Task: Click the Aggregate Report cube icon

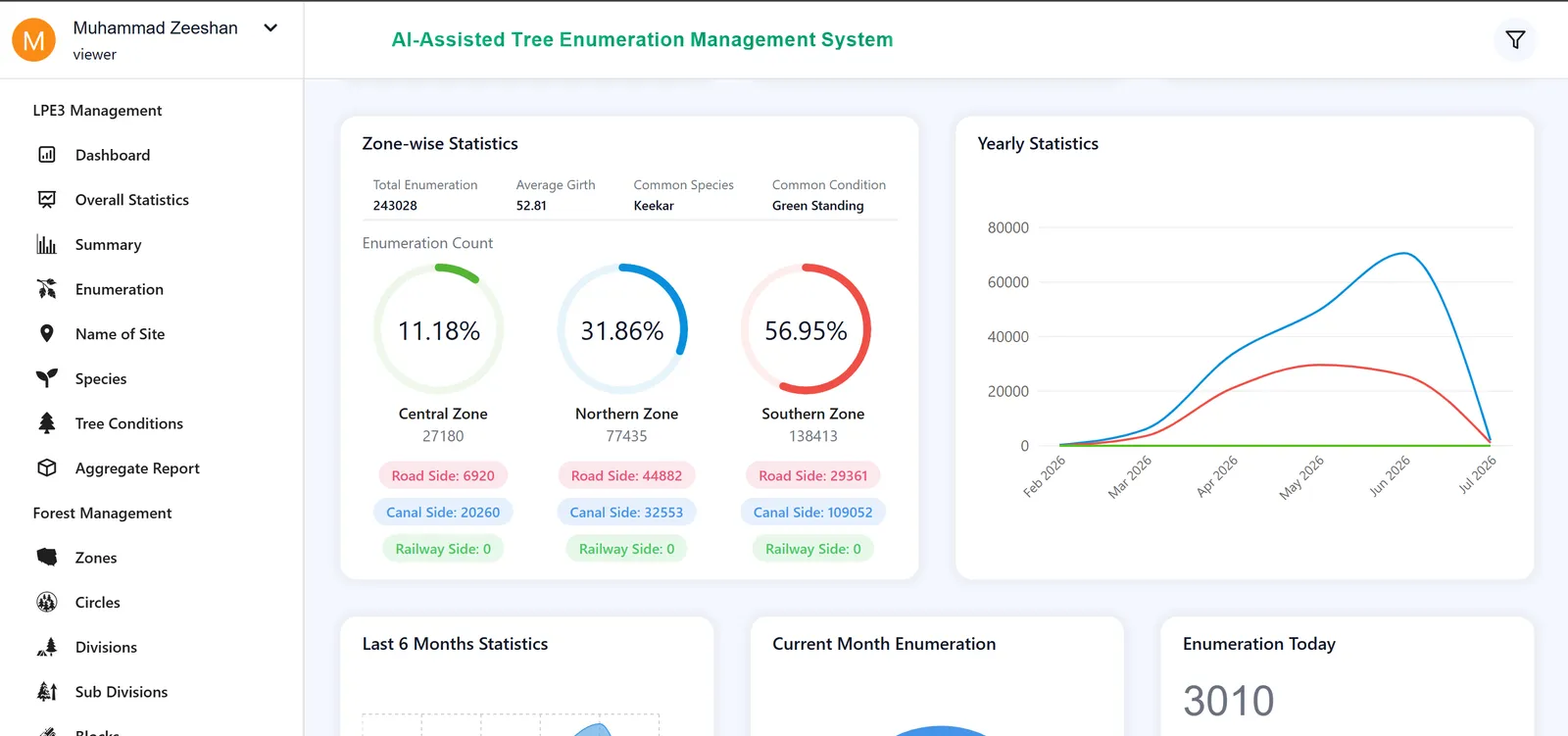Action: click(46, 468)
